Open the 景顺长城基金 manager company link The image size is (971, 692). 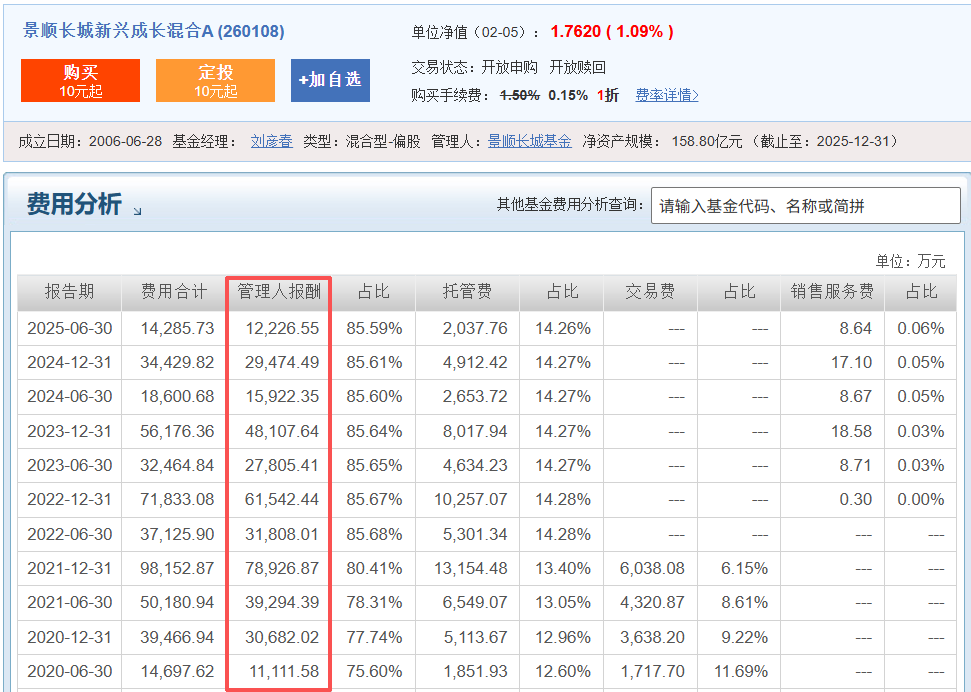click(x=529, y=141)
